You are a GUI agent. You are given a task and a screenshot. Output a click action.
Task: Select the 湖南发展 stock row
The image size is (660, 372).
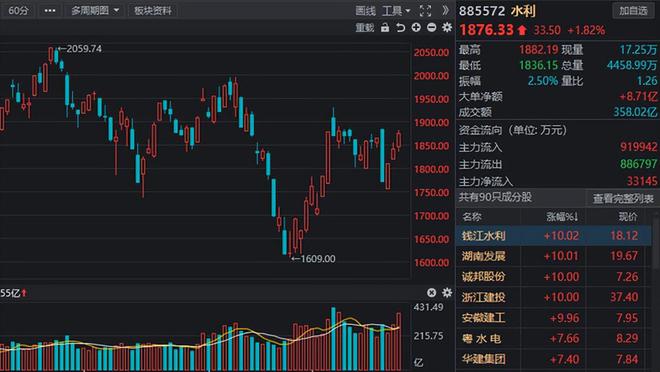554,256
